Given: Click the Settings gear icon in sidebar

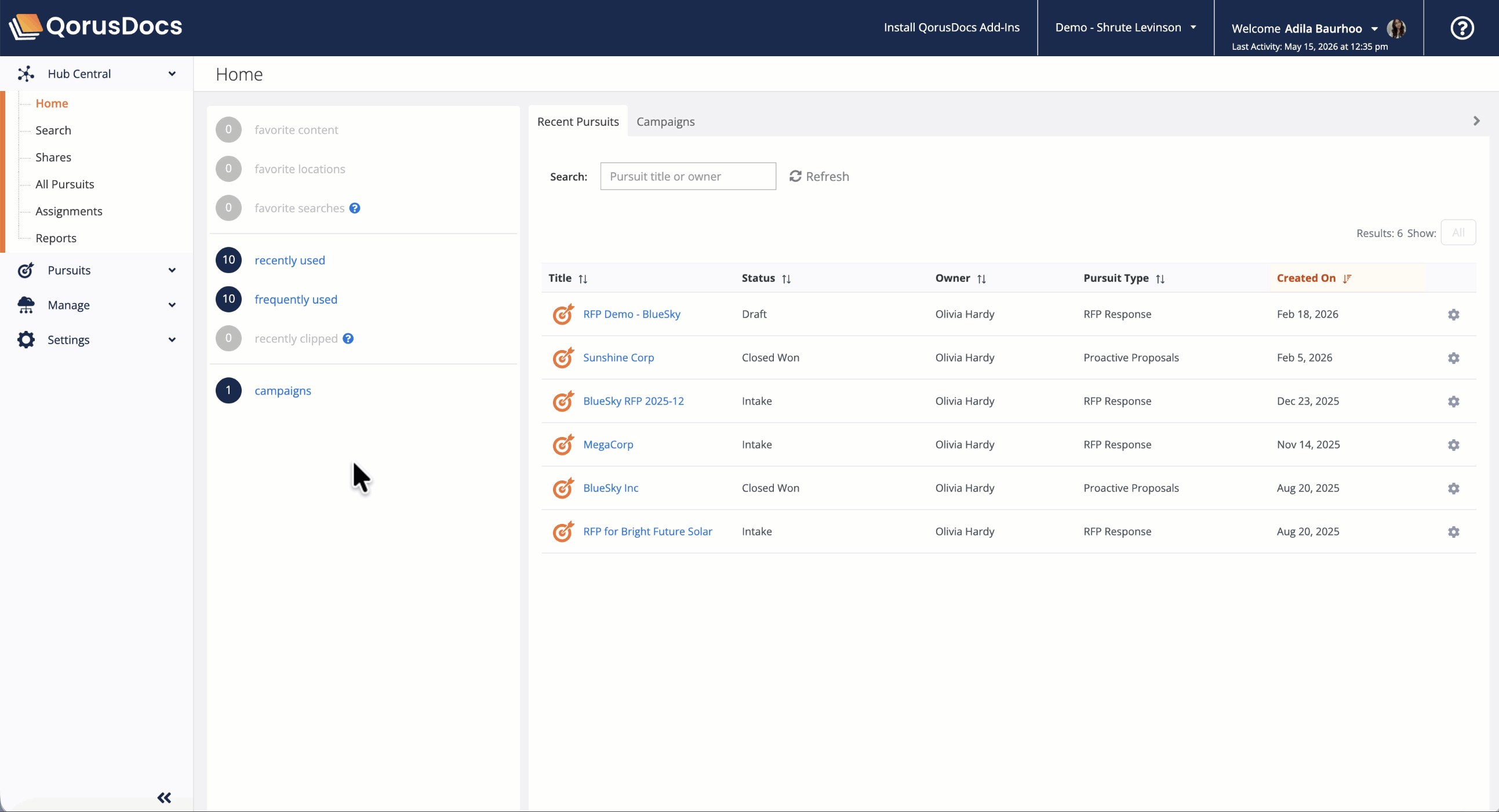Looking at the screenshot, I should (26, 340).
